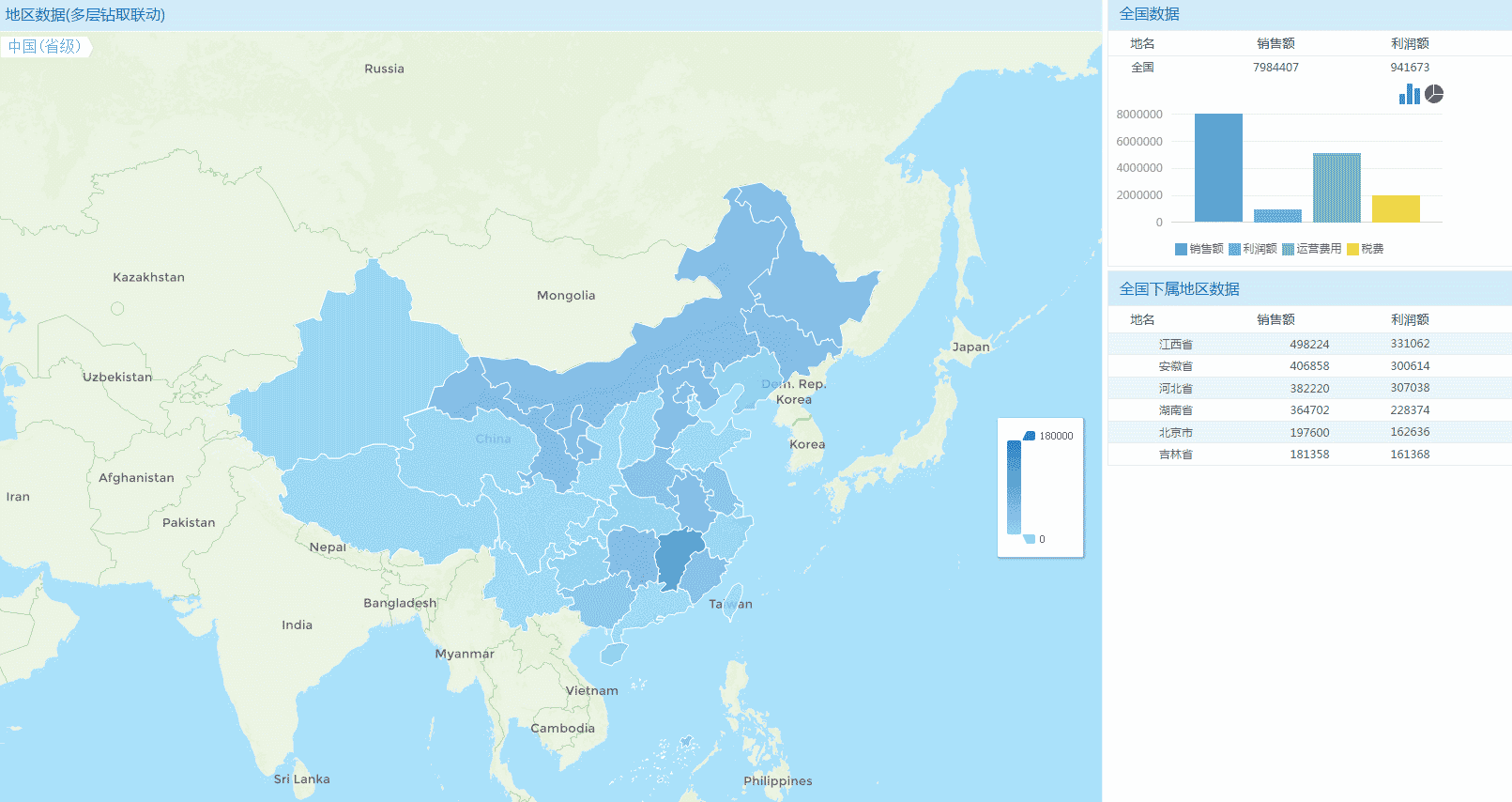Viewport: 1512px width, 802px height.
Task: Click the 全国数据 panel title
Action: pos(1149,14)
